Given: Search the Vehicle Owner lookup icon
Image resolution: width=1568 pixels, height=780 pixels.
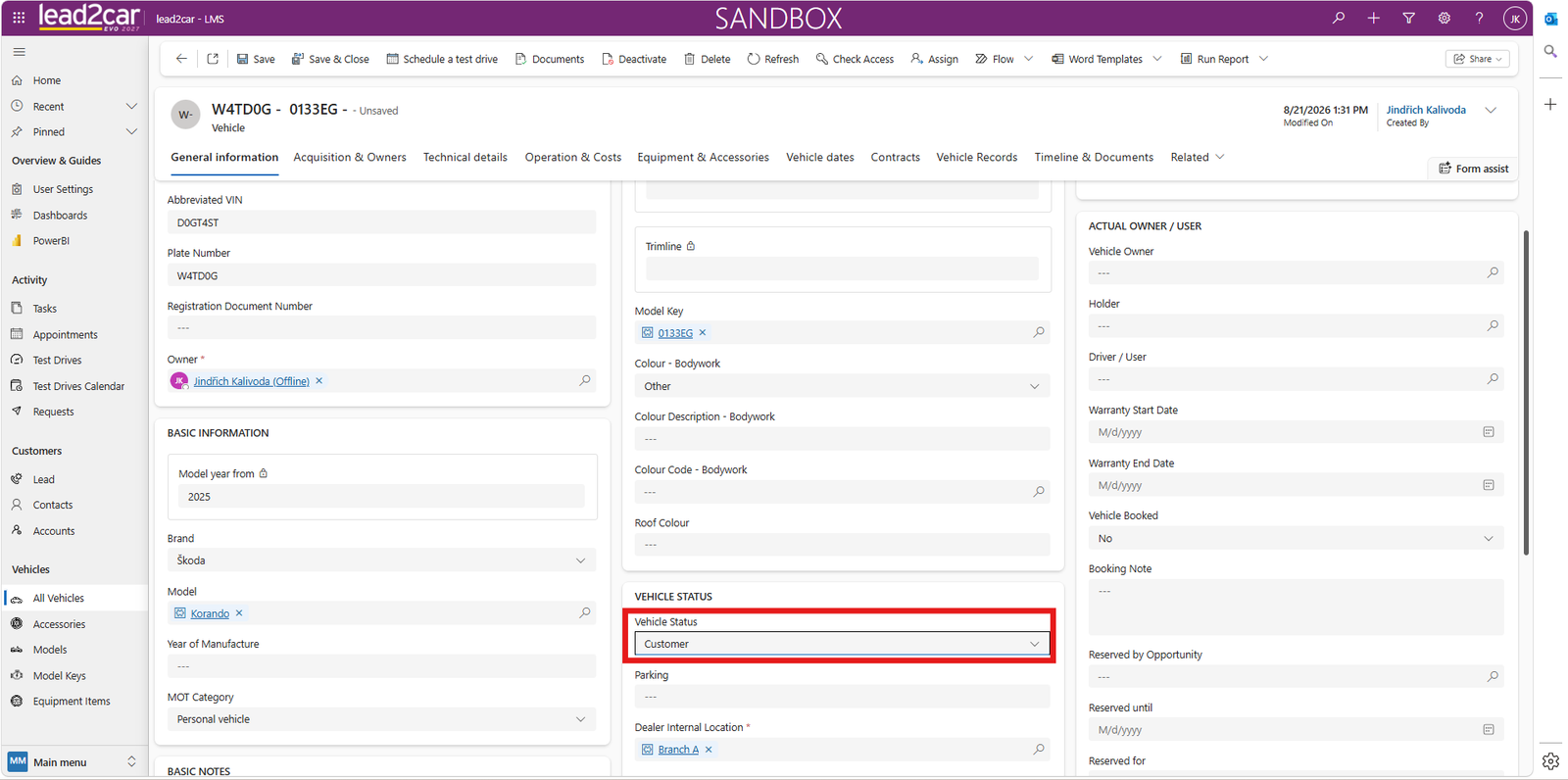Looking at the screenshot, I should tap(1493, 272).
